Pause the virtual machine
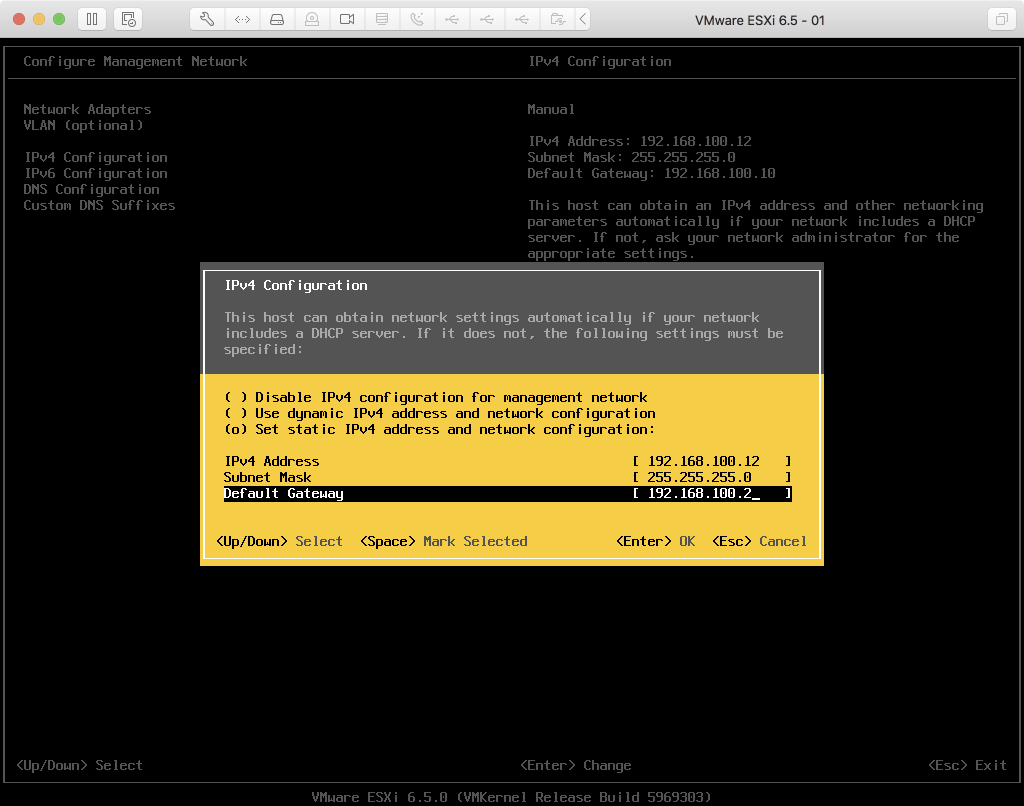 92,19
